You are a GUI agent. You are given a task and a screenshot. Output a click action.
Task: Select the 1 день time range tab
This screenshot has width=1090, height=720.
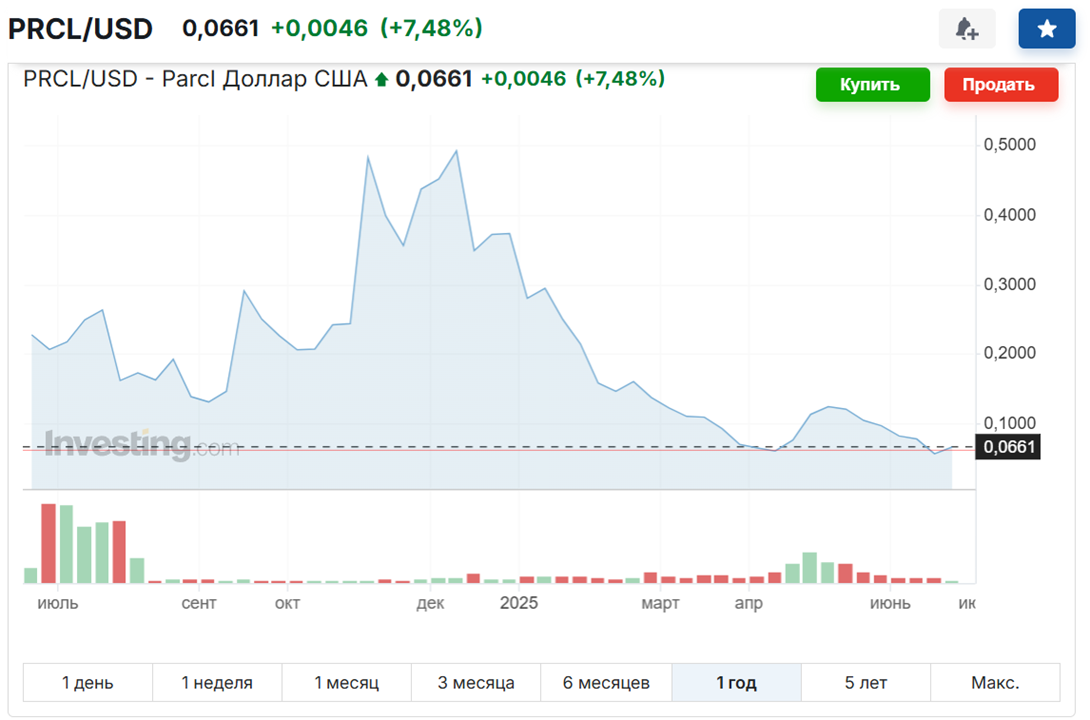tap(88, 682)
